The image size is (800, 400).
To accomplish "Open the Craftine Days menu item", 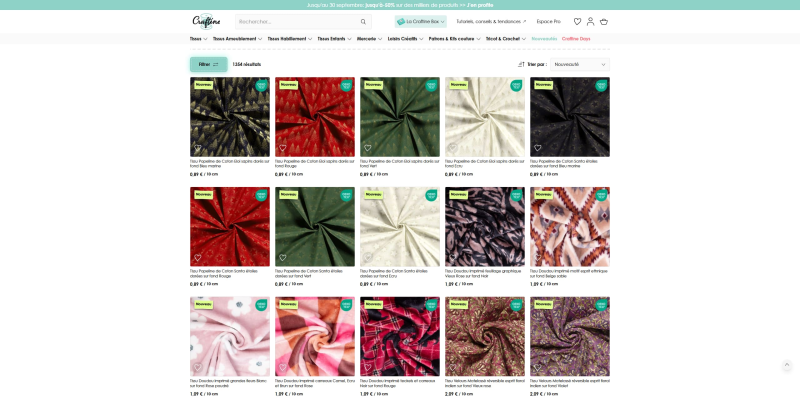I will click(x=576, y=39).
